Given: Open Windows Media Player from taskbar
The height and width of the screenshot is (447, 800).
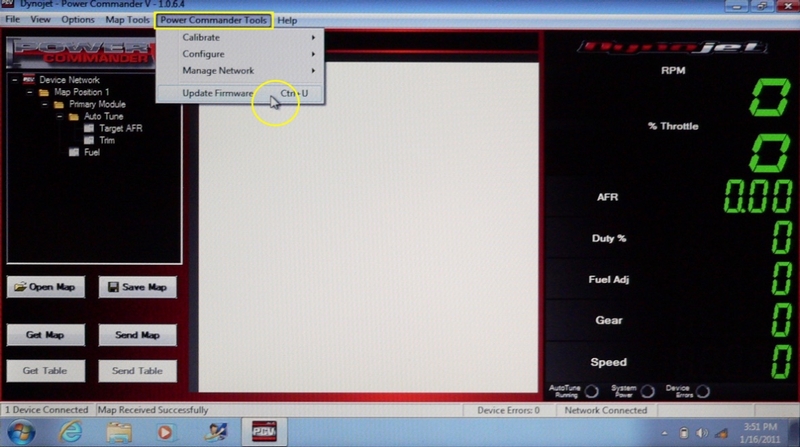Looking at the screenshot, I should (166, 432).
